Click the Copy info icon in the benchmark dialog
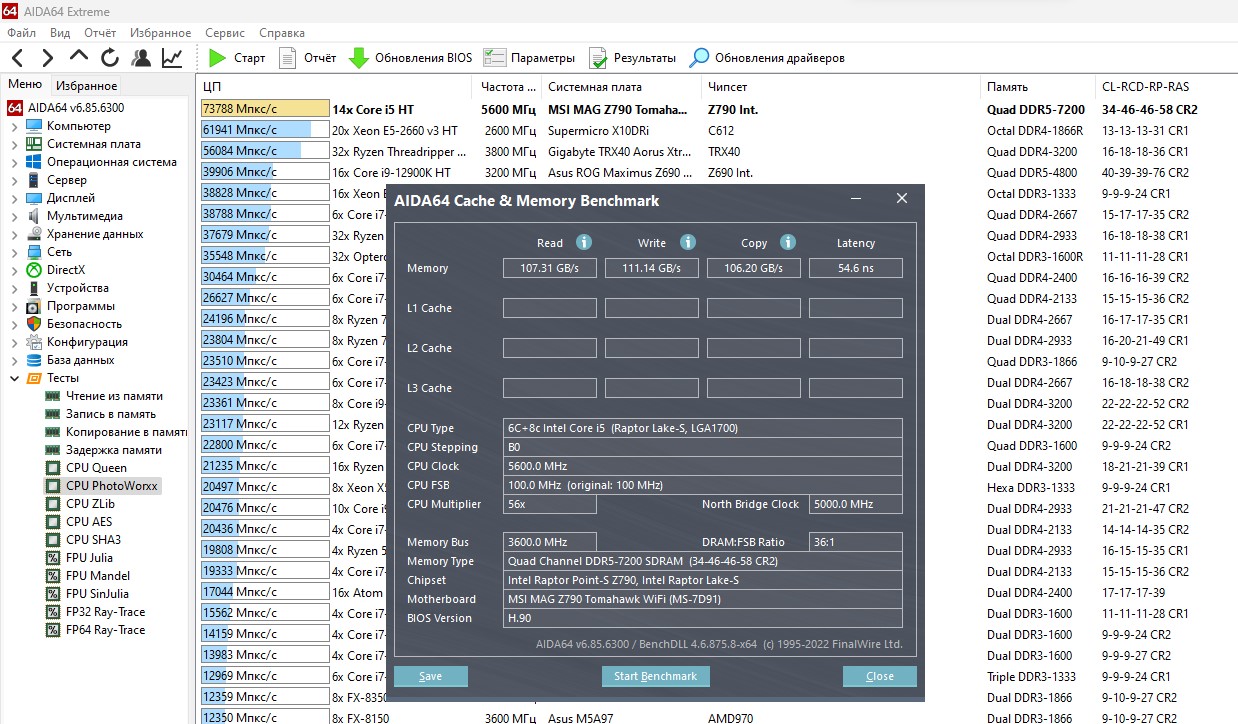 (788, 242)
